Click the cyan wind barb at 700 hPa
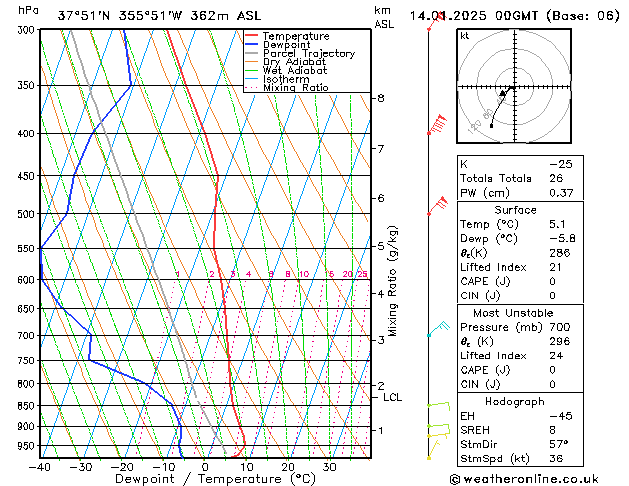 pyautogui.click(x=438, y=328)
